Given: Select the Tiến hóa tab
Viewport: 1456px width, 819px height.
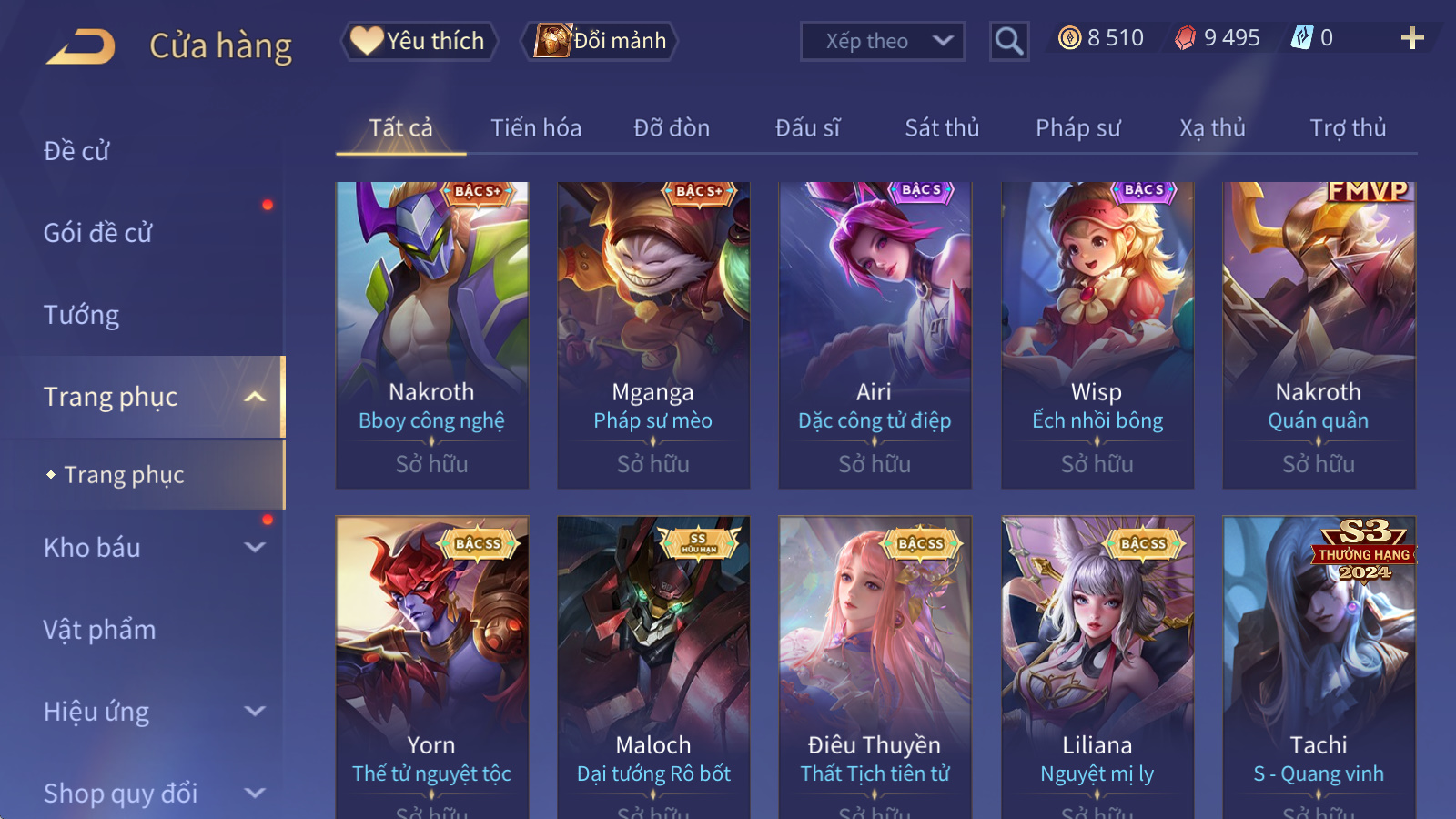Looking at the screenshot, I should [536, 128].
